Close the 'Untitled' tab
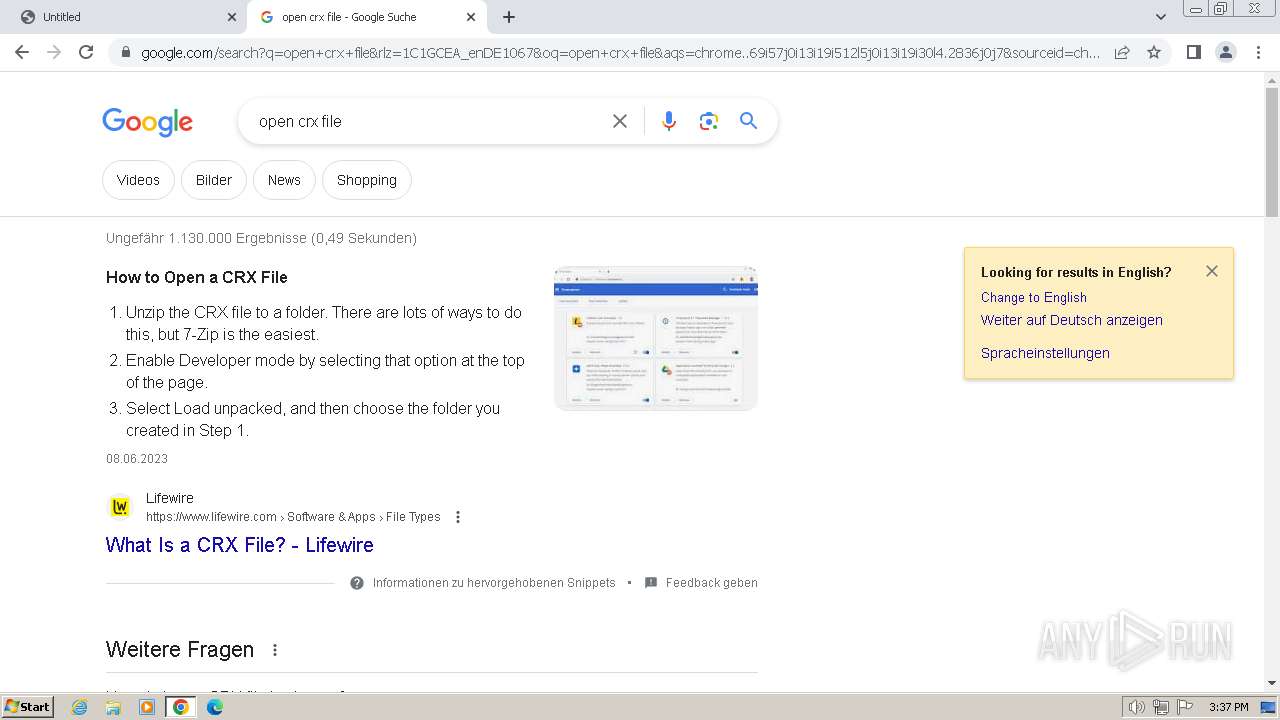Screen dimensions: 1280x720 [x=232, y=17]
